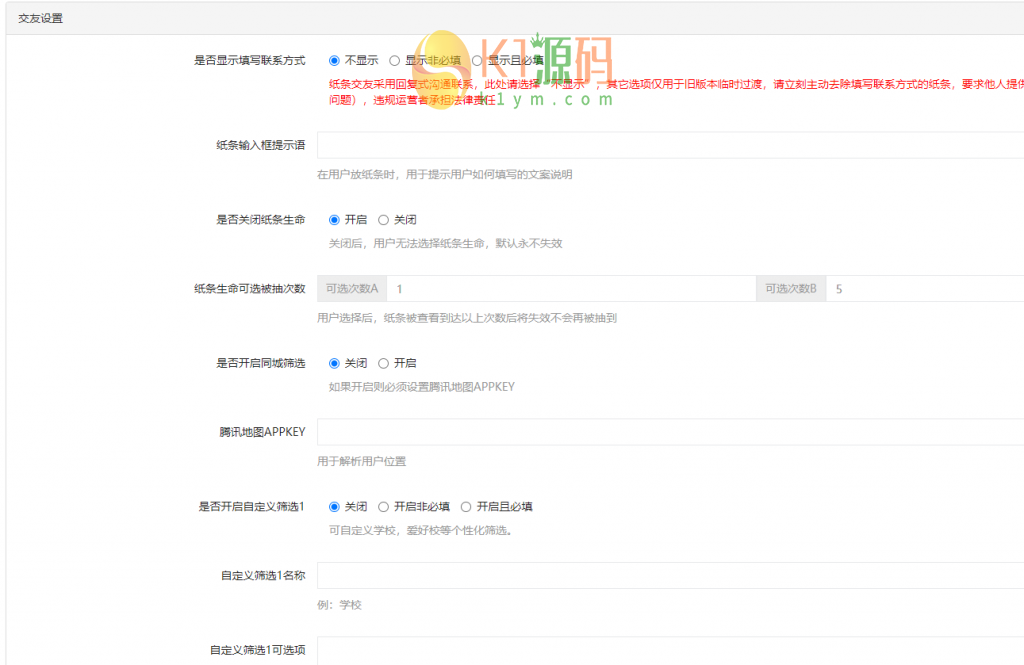Select the 开启且必填 option for 自定义筛选1
This screenshot has height=665, width=1024.
(466, 506)
